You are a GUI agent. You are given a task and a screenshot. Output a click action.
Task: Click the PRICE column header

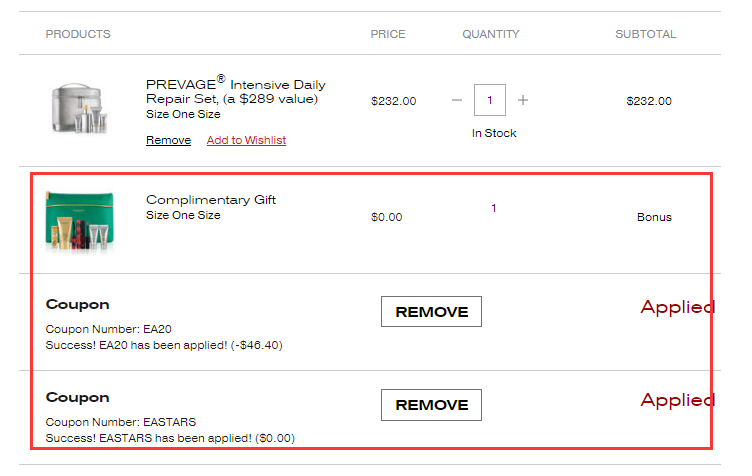pyautogui.click(x=388, y=34)
